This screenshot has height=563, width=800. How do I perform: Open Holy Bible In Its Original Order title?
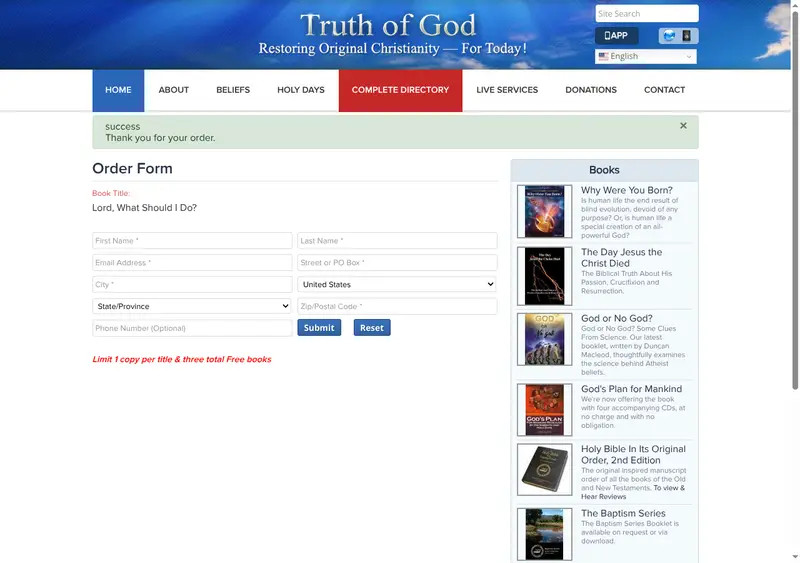(633, 454)
